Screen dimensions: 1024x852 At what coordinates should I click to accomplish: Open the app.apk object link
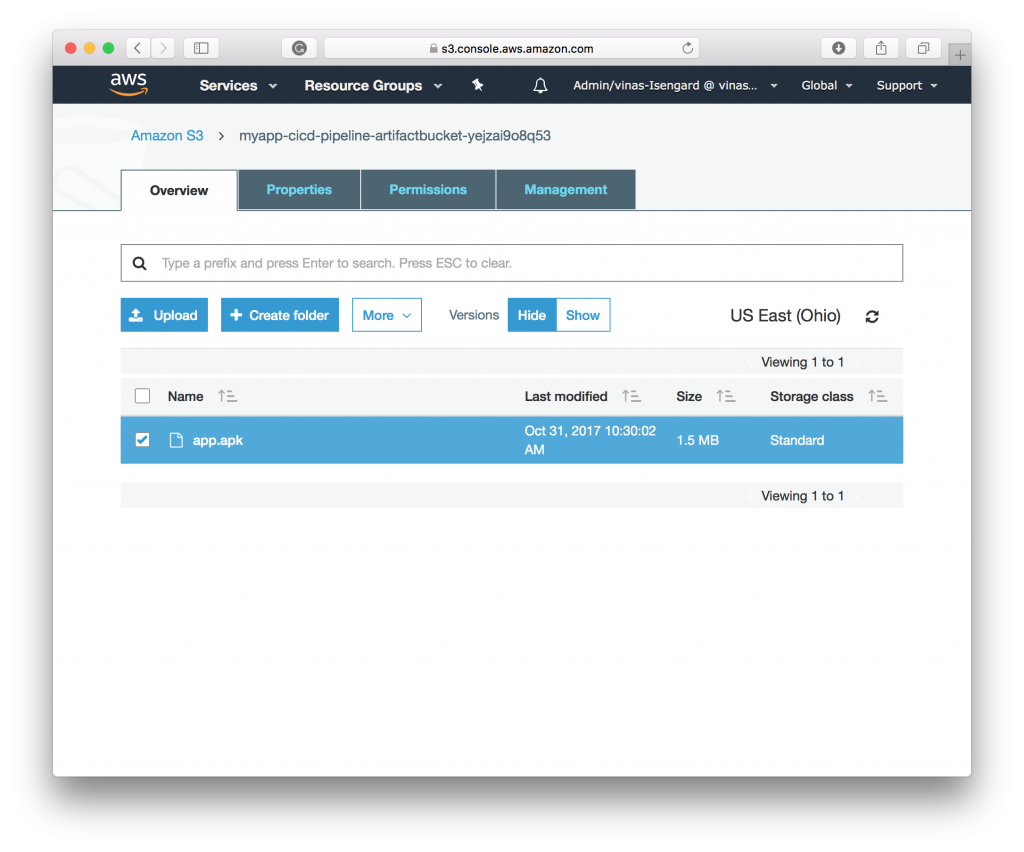(217, 441)
